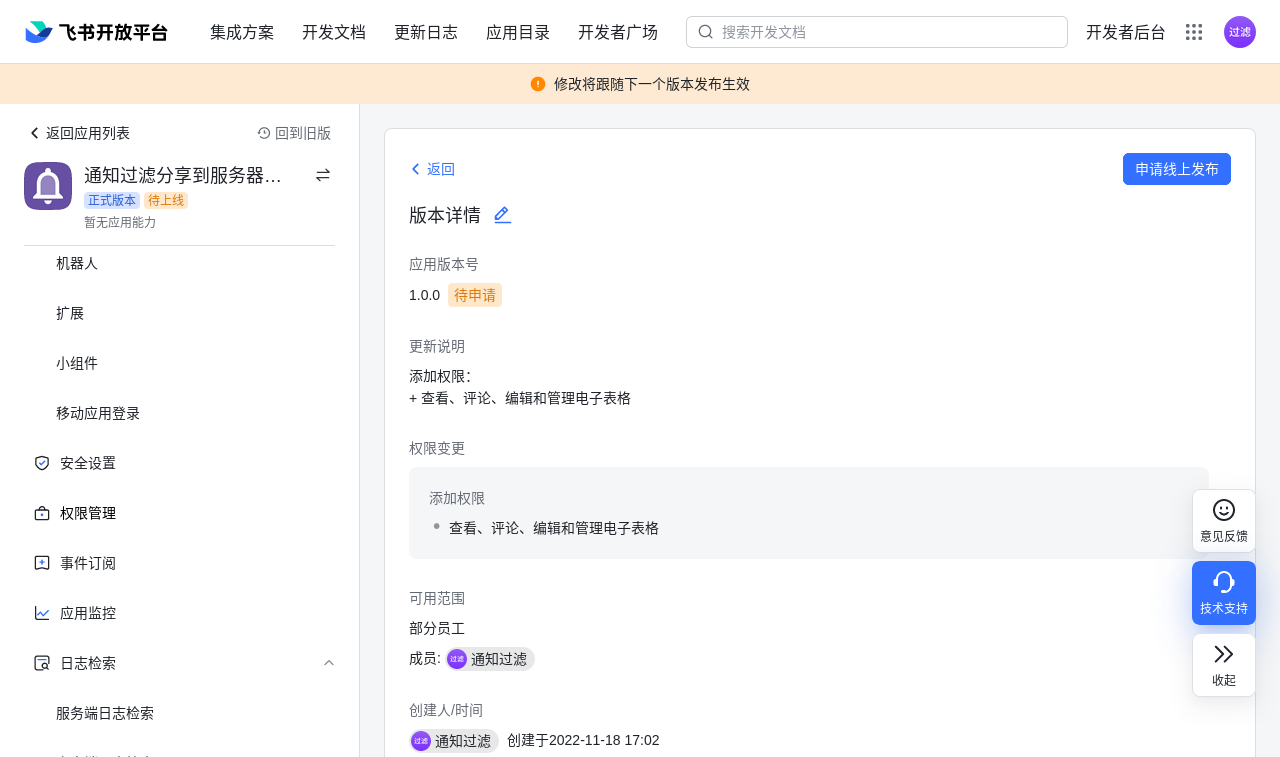Open 集成方案 in top navigation
This screenshot has height=757, width=1280.
coord(242,32)
